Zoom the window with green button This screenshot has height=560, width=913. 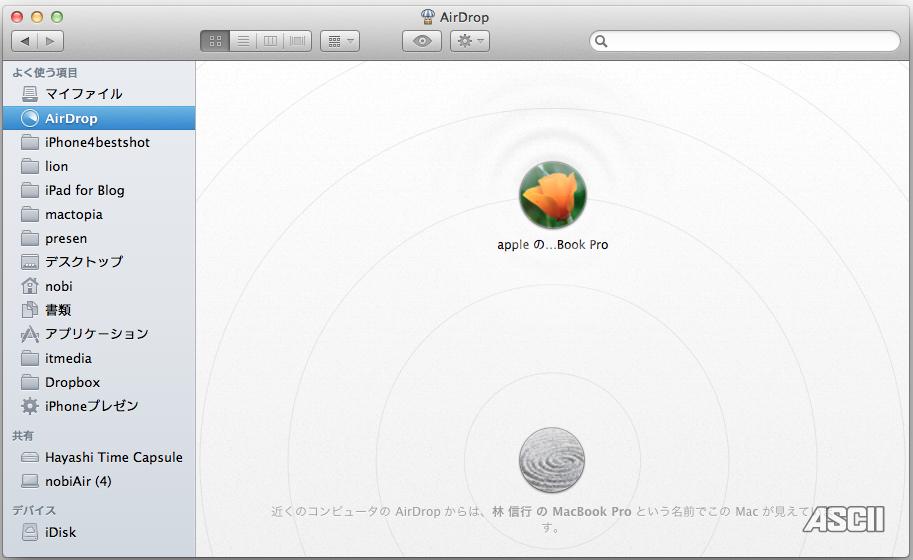(x=57, y=17)
